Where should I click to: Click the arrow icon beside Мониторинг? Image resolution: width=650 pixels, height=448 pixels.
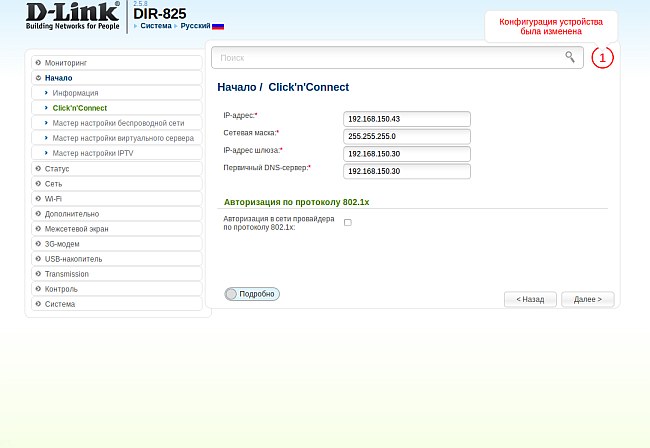38,63
